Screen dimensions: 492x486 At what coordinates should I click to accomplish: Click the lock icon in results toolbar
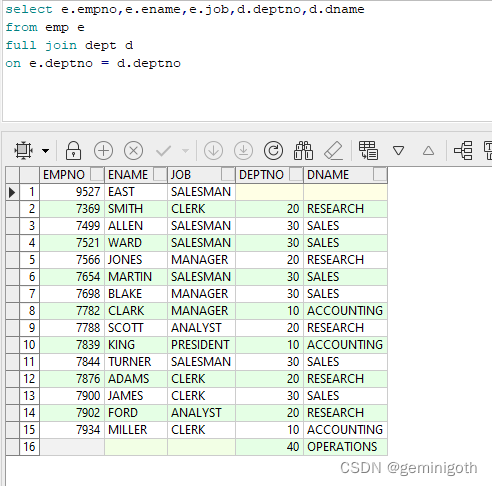[x=73, y=151]
